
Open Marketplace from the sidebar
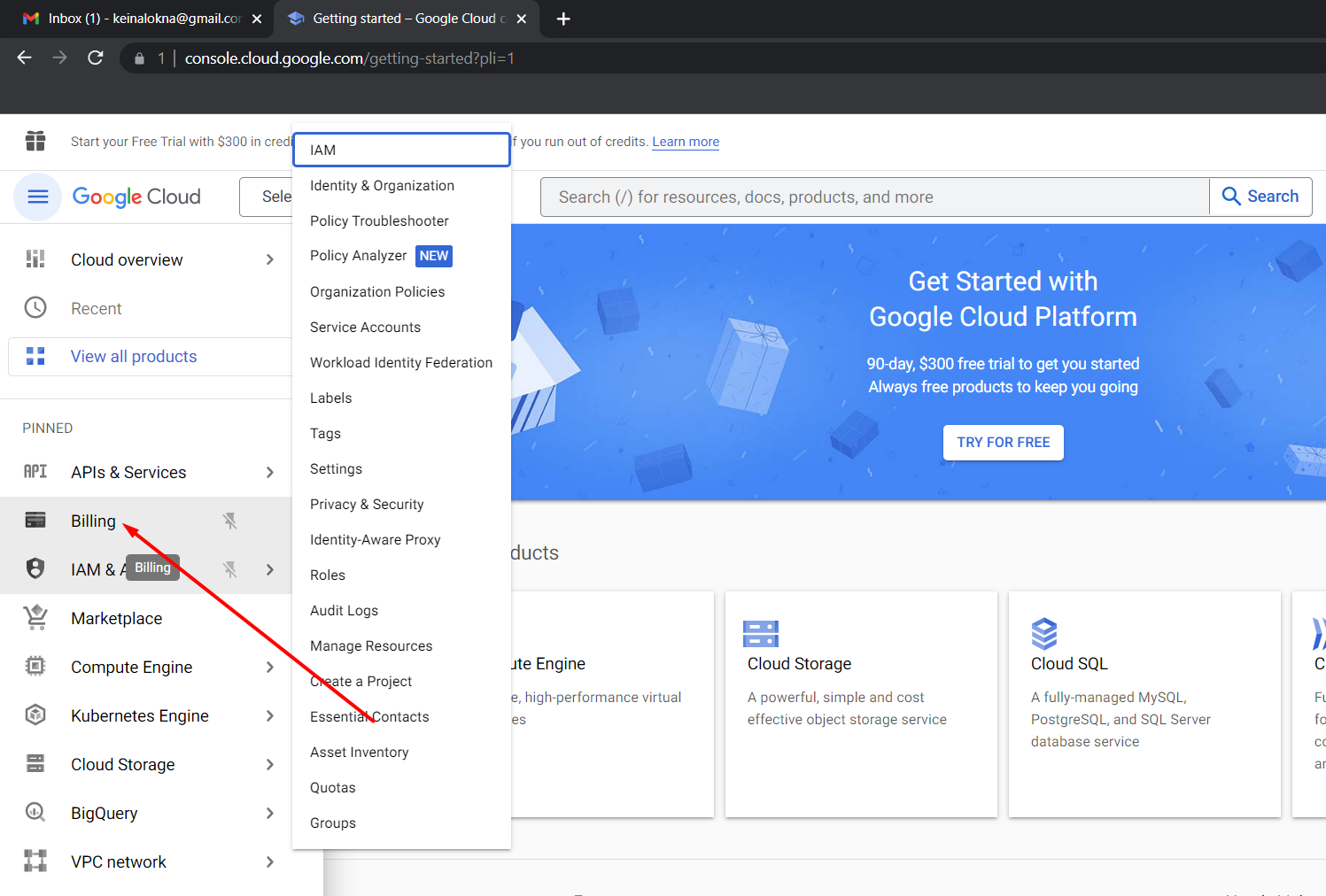tap(146, 618)
